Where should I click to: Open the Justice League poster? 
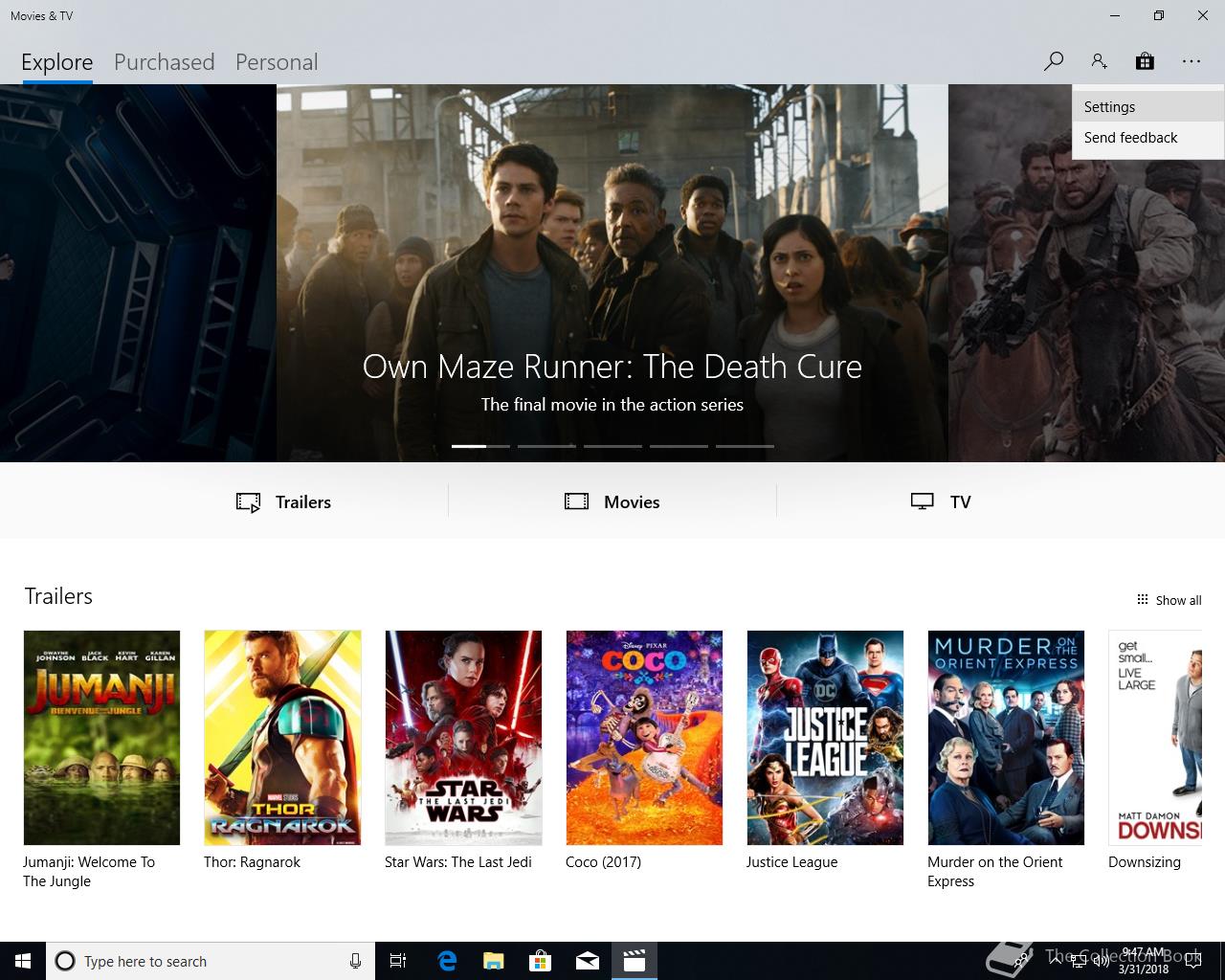pyautogui.click(x=825, y=738)
